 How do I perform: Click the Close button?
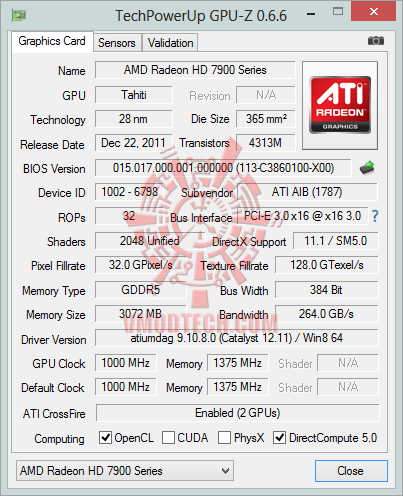pos(351,471)
